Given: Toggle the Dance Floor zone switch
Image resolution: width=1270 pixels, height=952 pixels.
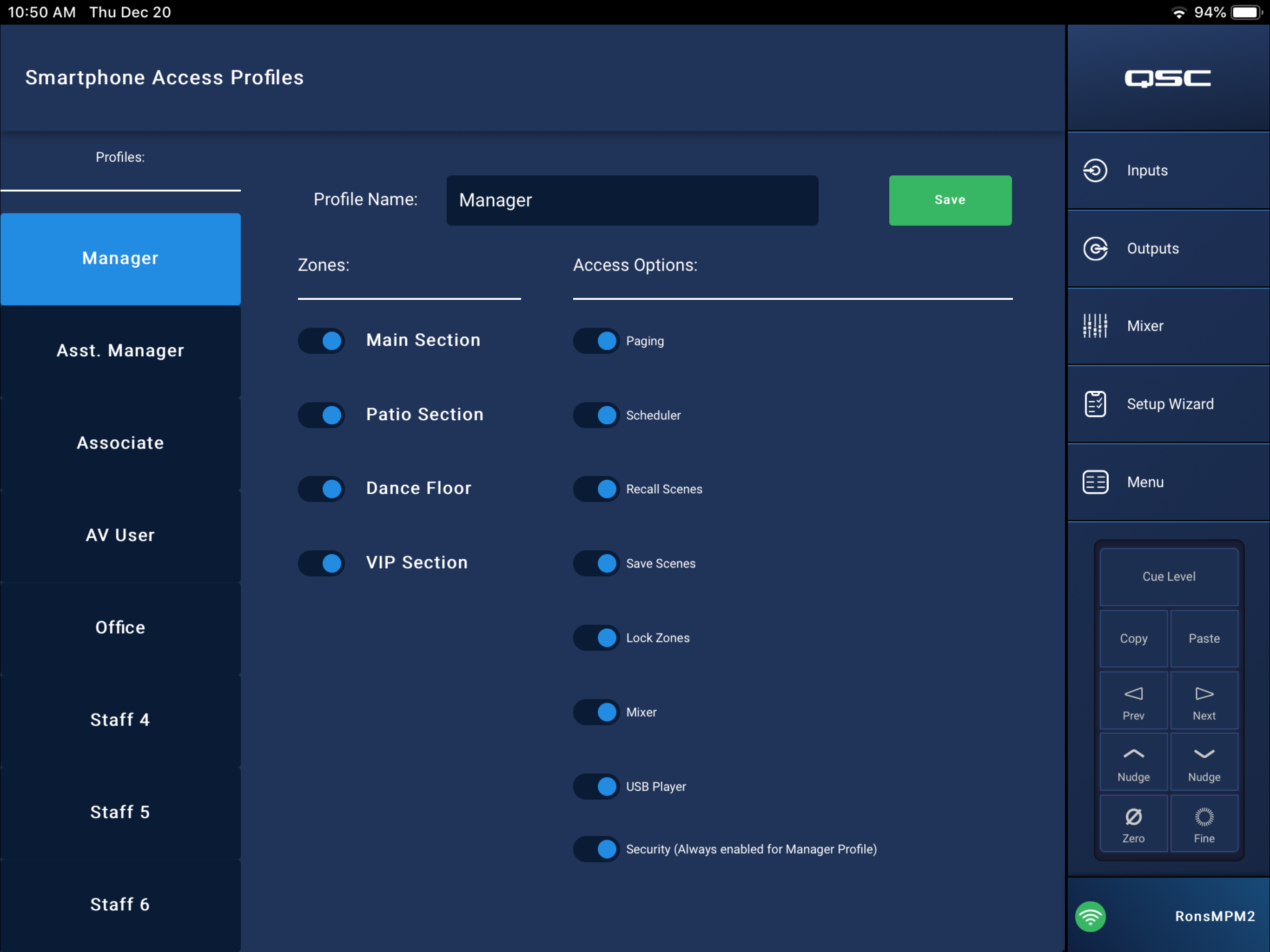Looking at the screenshot, I should pyautogui.click(x=321, y=489).
